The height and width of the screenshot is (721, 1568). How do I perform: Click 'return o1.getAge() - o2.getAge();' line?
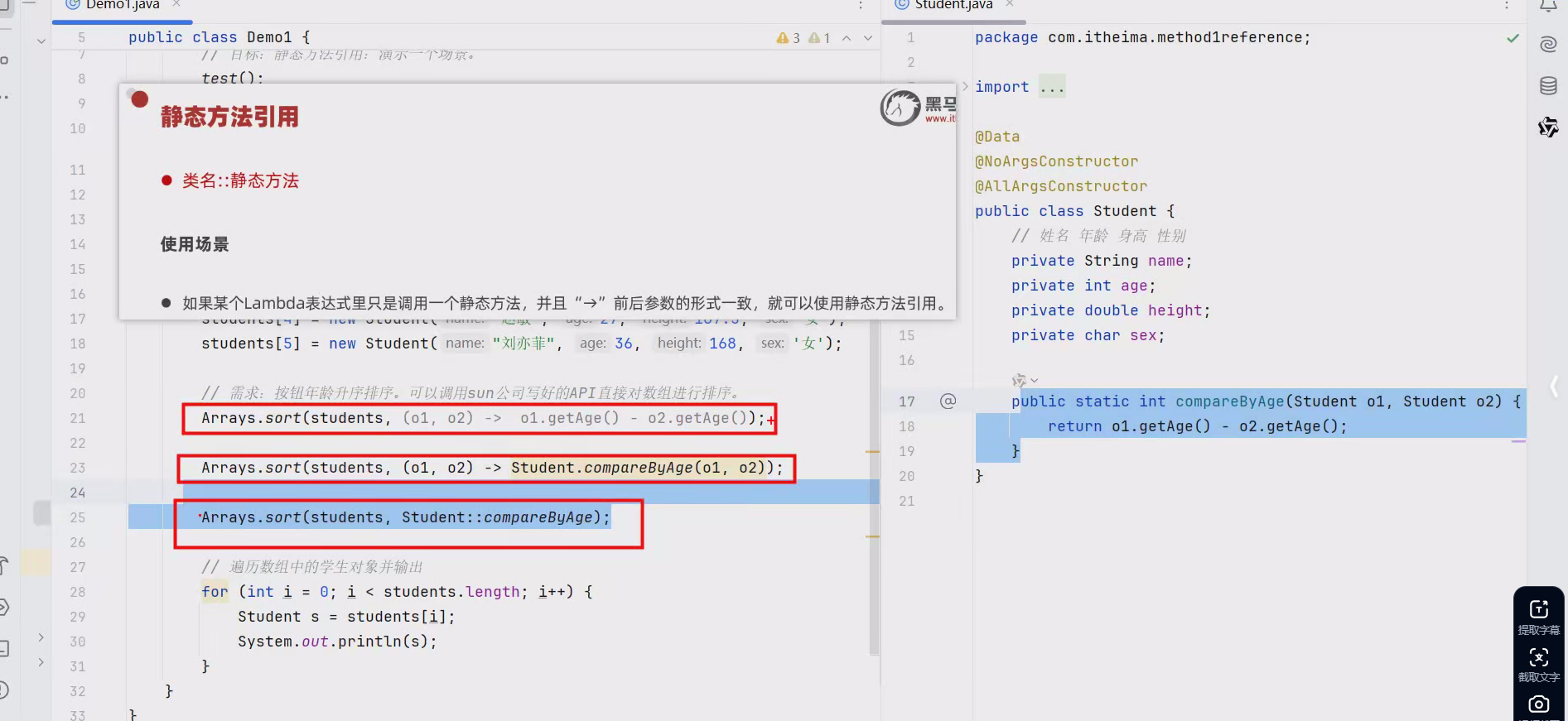(x=1198, y=426)
